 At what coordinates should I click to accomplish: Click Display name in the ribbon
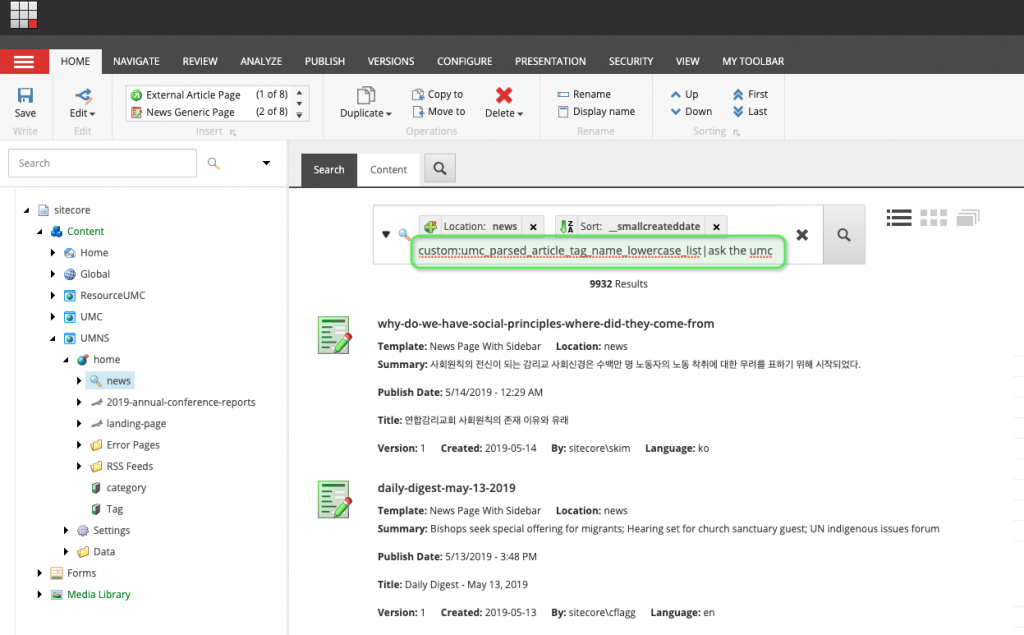pos(596,112)
